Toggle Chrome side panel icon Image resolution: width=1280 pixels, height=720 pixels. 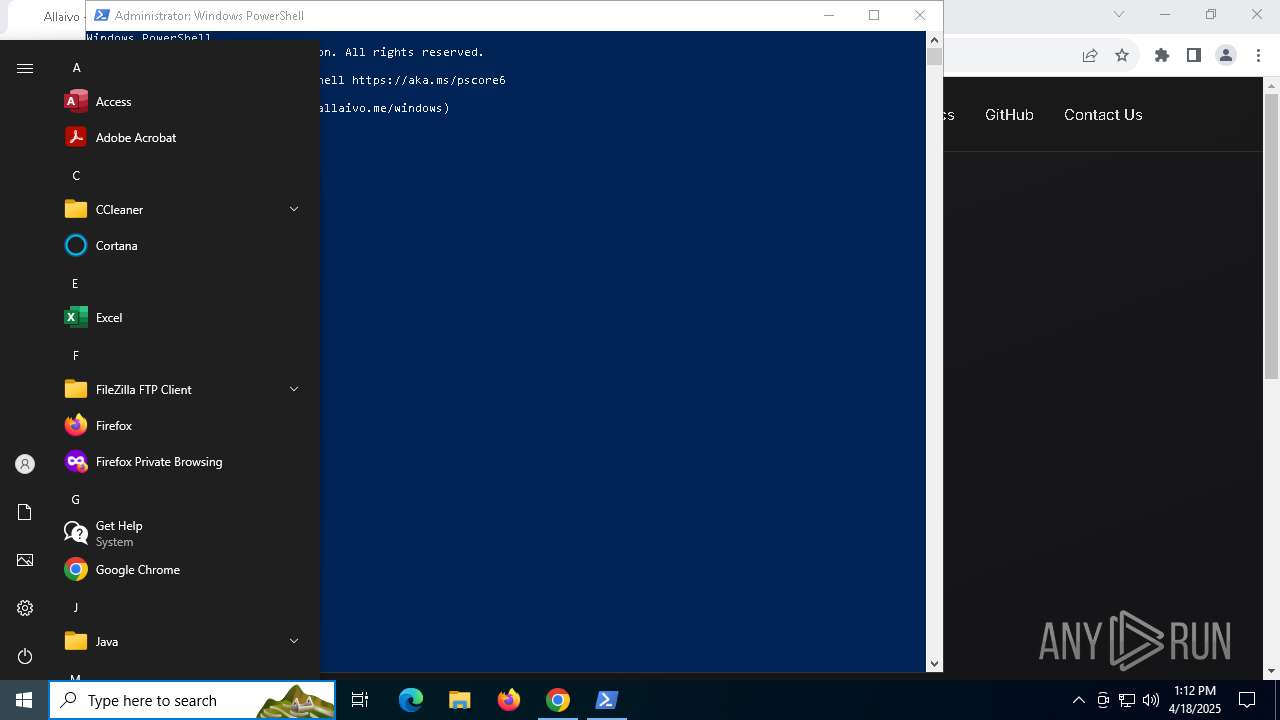coord(1194,56)
